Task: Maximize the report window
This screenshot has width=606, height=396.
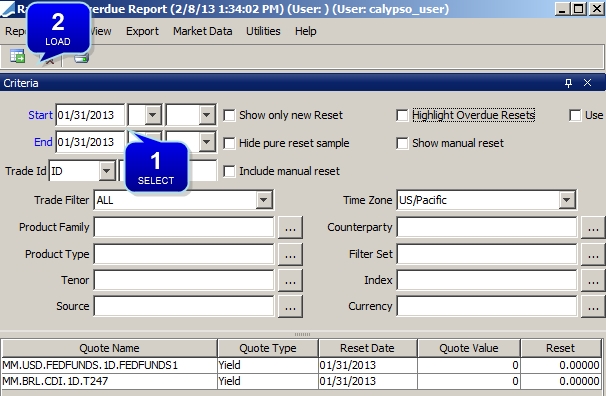Action: click(579, 8)
